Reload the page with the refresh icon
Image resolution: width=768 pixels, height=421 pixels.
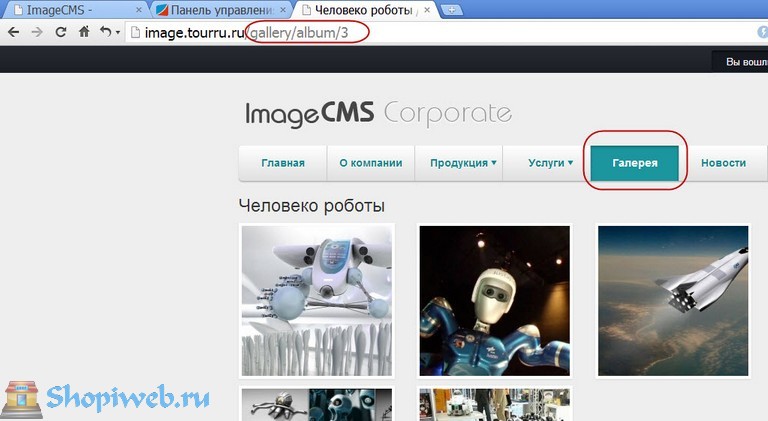coord(61,32)
